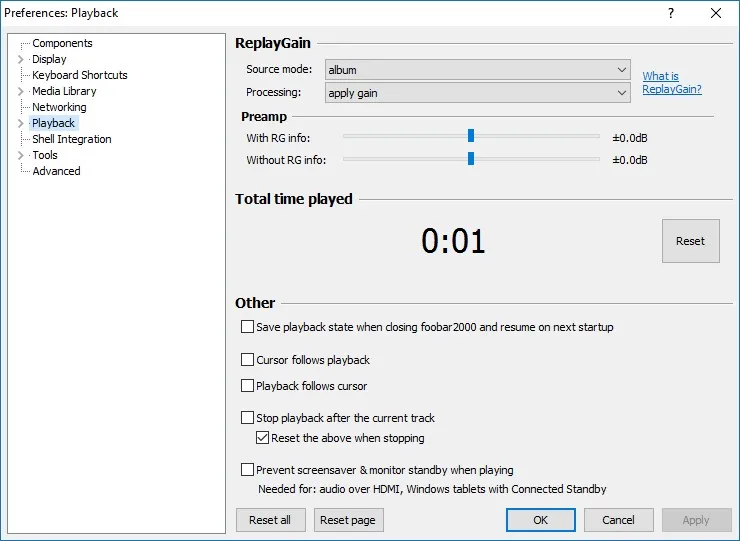Enable Prevent screensaver when playing

[x=247, y=470]
